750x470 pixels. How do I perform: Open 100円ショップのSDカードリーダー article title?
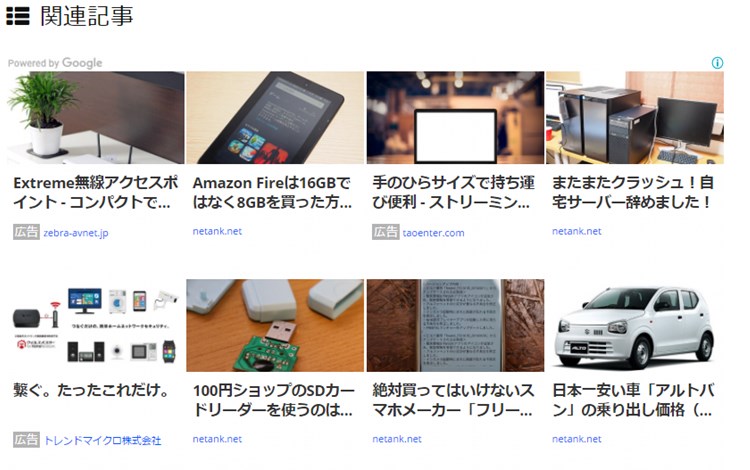pos(274,400)
